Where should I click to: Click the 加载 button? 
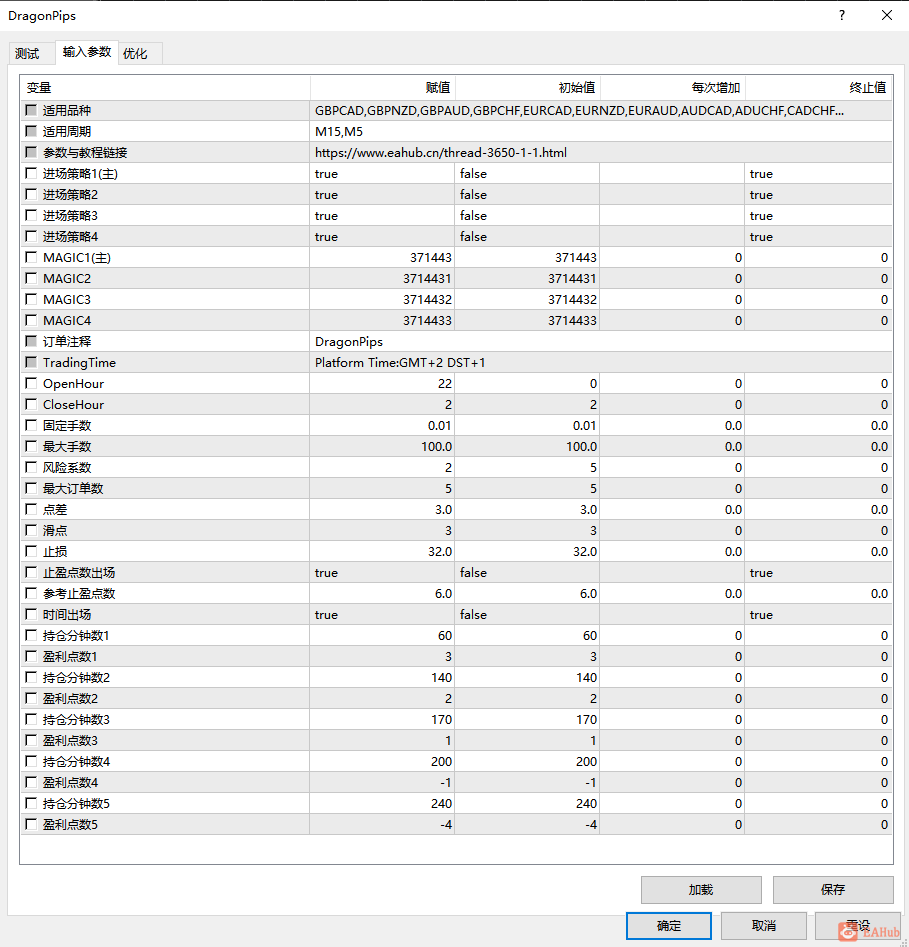701,889
